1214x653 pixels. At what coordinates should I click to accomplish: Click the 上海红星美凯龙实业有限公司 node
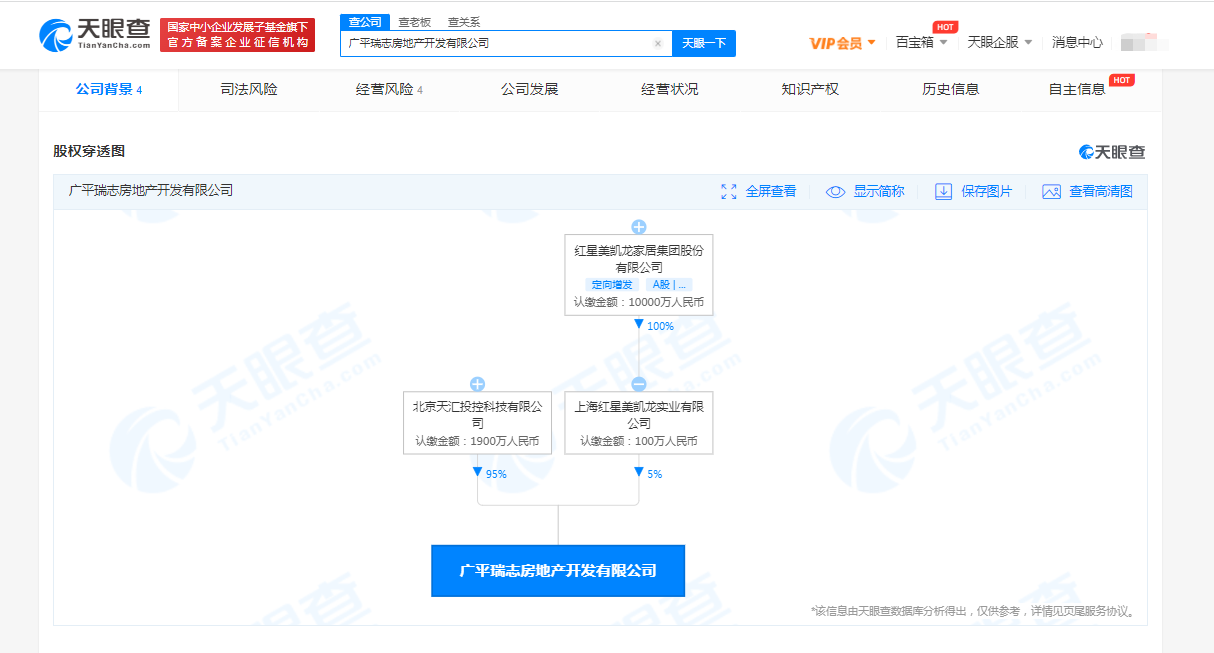pos(638,423)
